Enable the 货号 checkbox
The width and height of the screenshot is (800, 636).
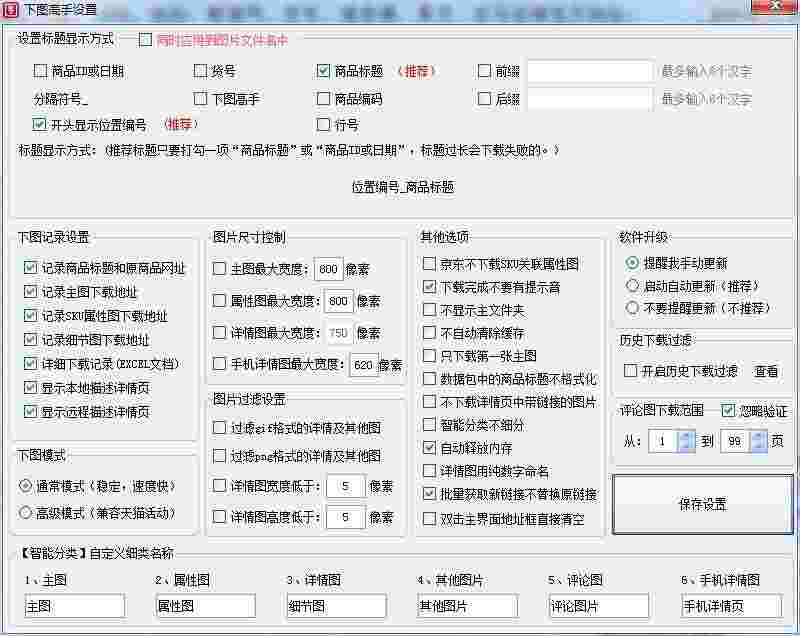pyautogui.click(x=200, y=71)
